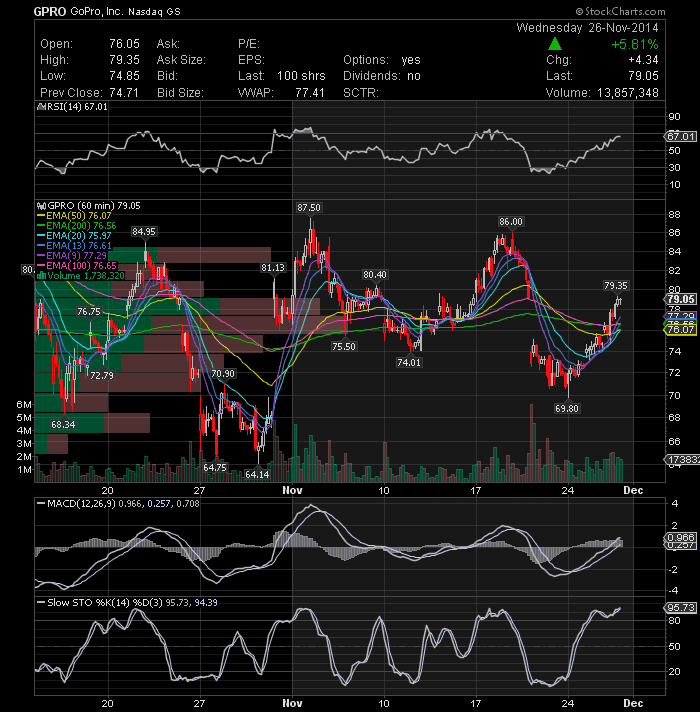Click the EMA(50) 76.07 legend entry

[x=74, y=216]
